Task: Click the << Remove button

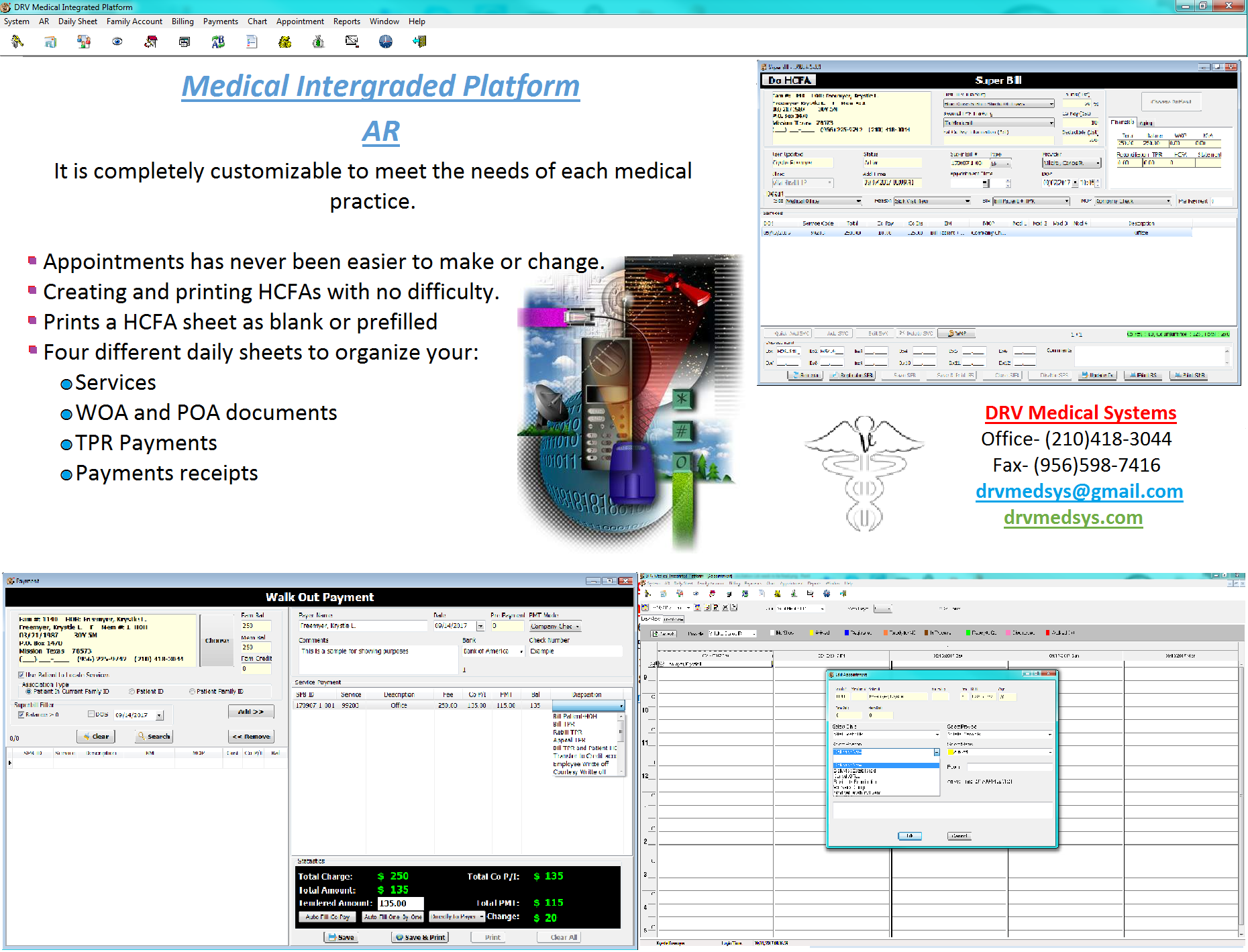Action: coord(251,737)
